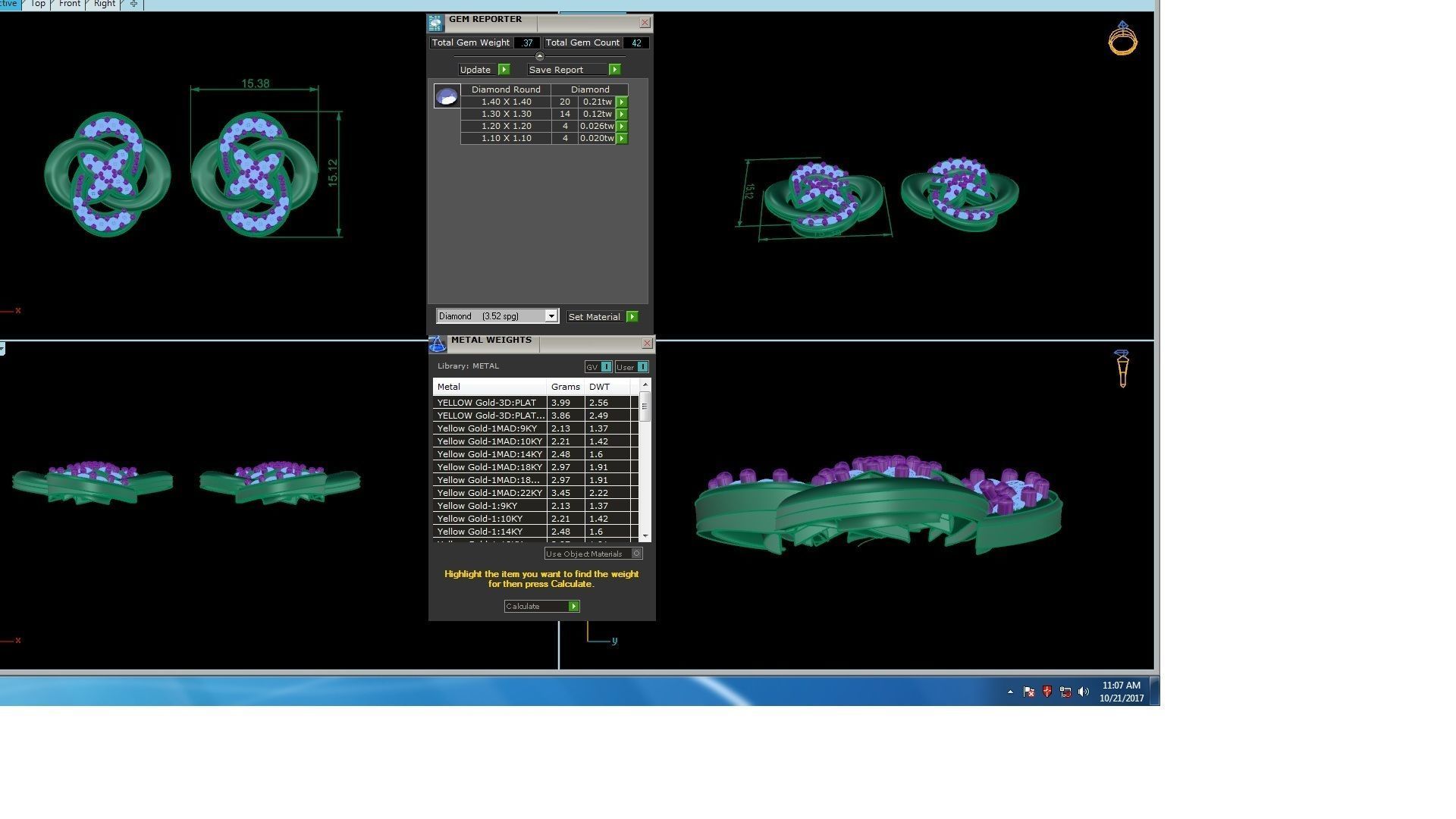Click the round diamond gem thumbnail
Viewport: 1456px width, 819px height.
(x=447, y=96)
